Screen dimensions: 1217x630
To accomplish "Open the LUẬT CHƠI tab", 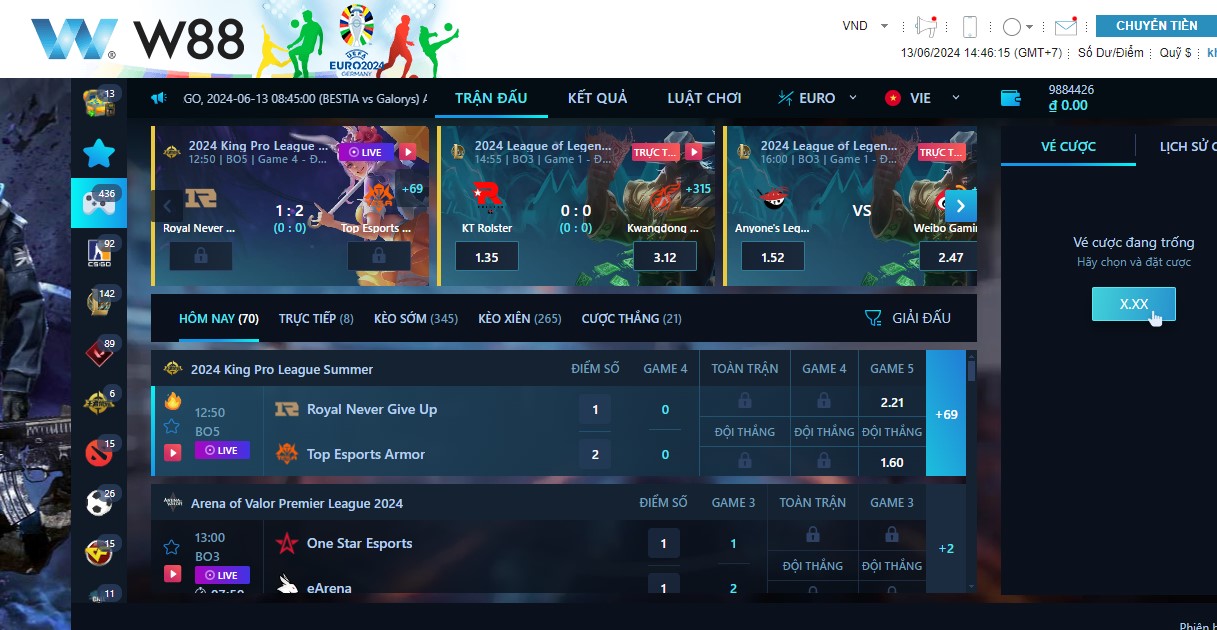I will [x=704, y=97].
